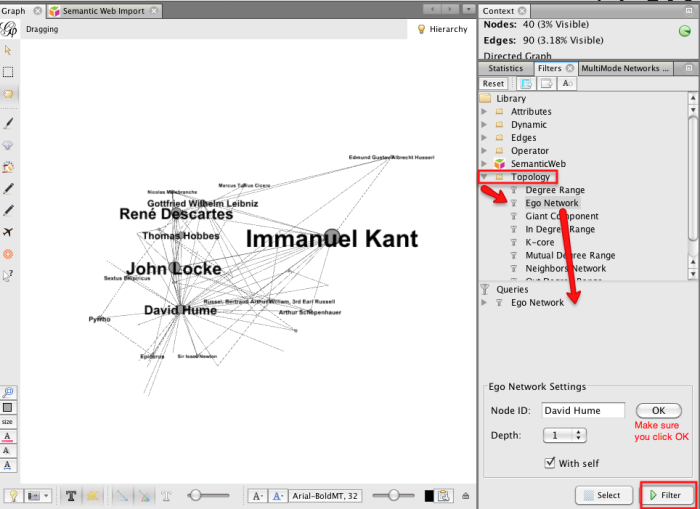Click the Semantic Web Import cube icon
700x509 pixels.
tap(54, 10)
